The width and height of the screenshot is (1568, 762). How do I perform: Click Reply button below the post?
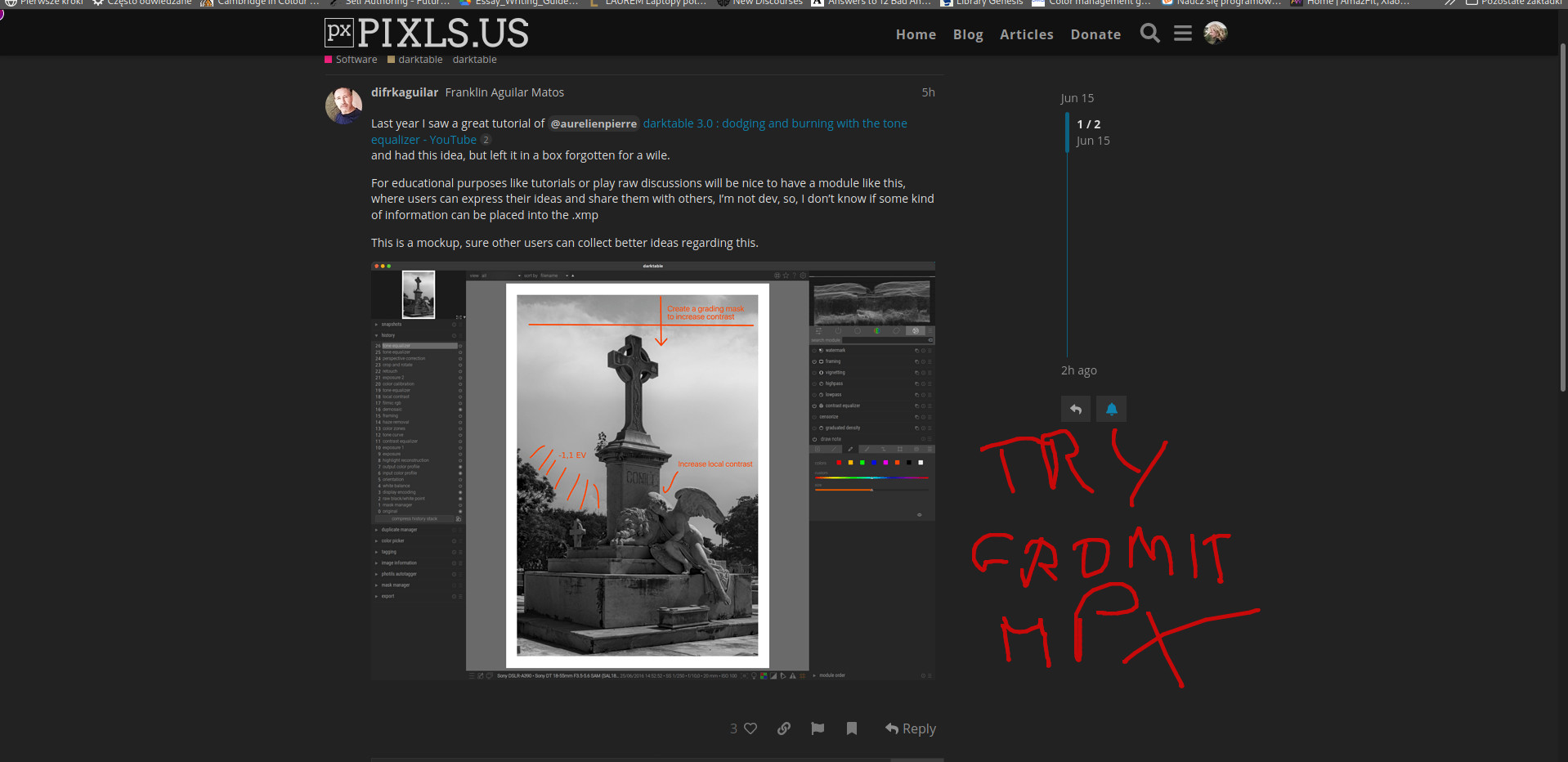point(911,728)
